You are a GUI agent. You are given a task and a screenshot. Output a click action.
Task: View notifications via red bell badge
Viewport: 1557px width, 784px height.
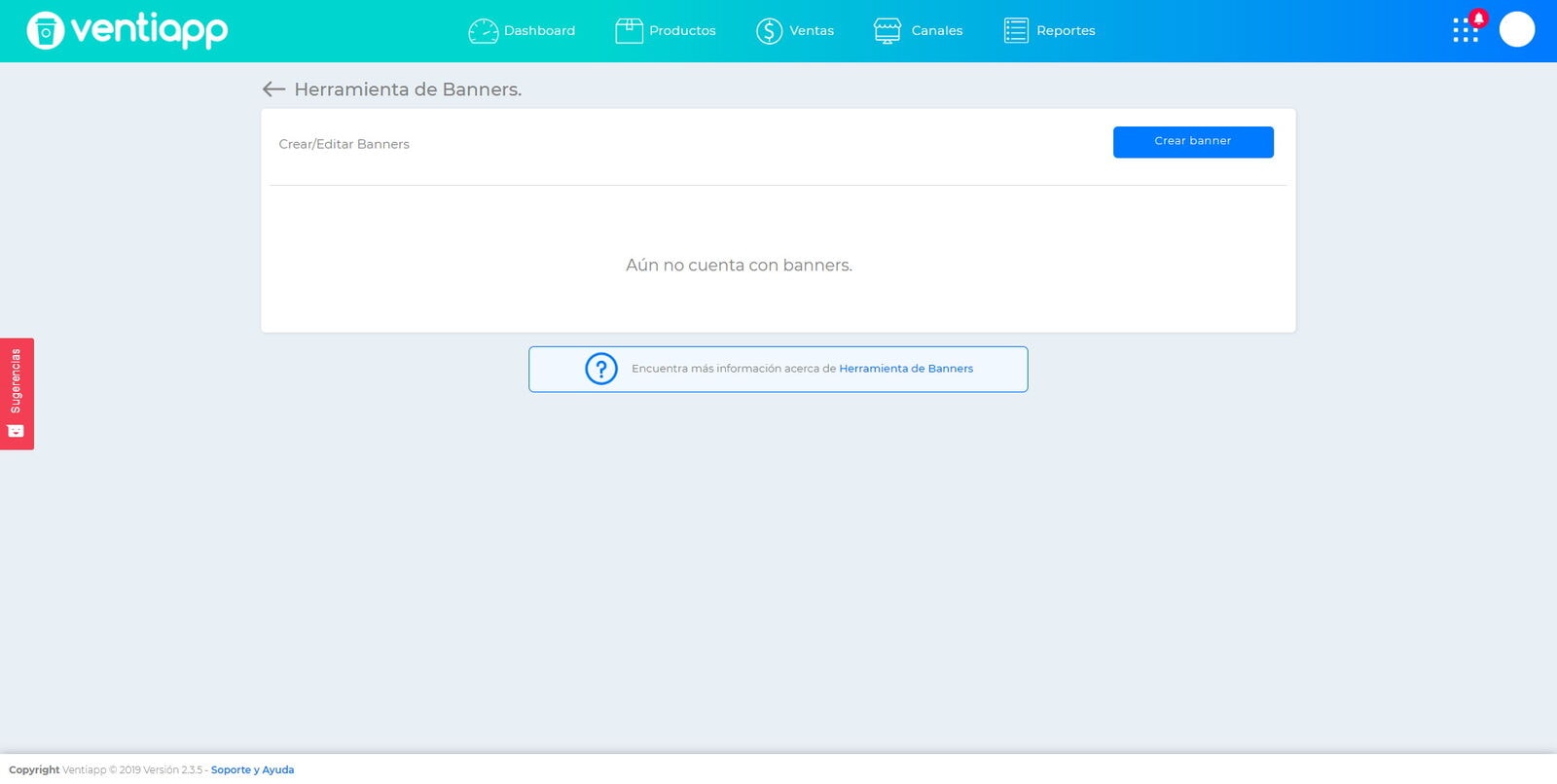pyautogui.click(x=1479, y=18)
